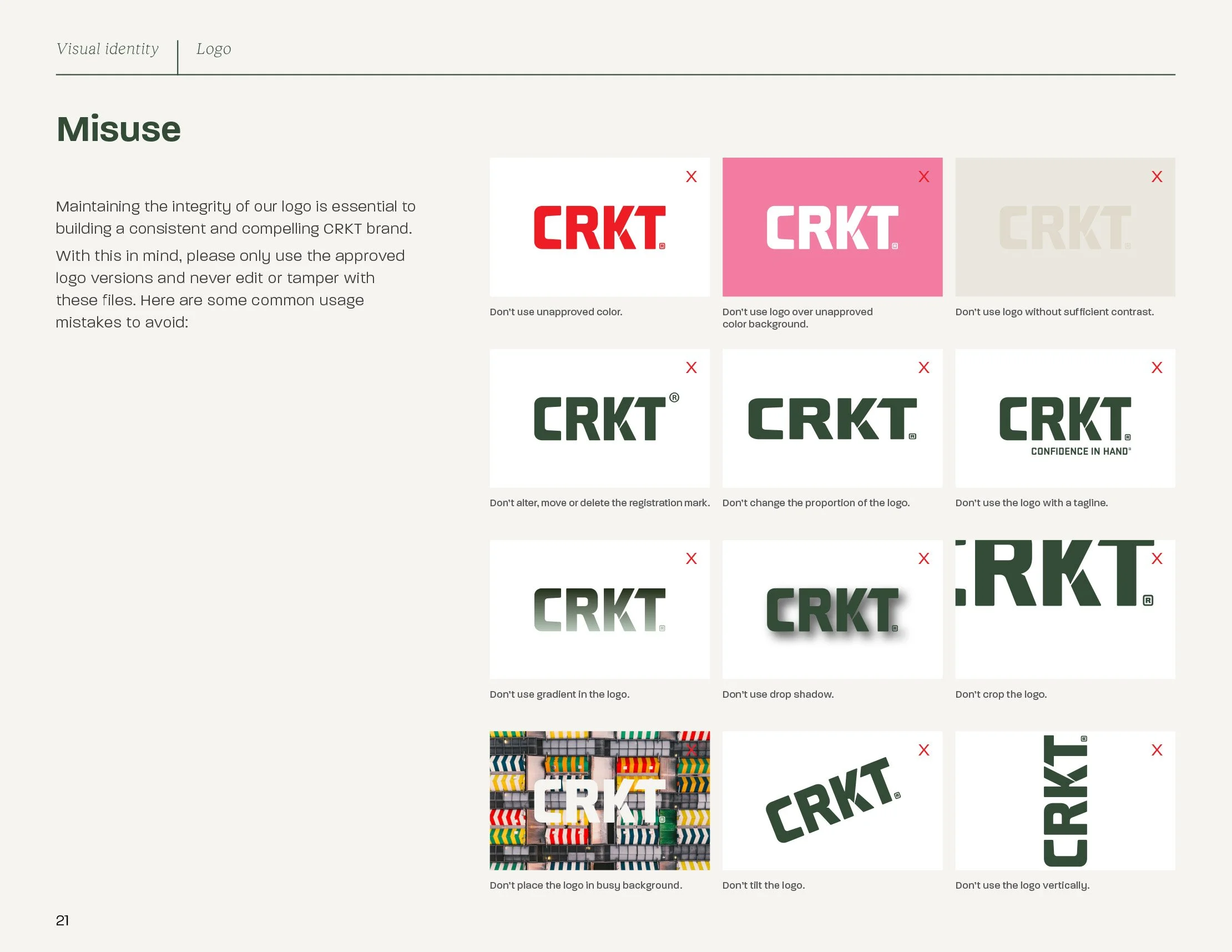Click the 'Don't crop the logo' caption
This screenshot has width=1232, height=952.
coord(1001,694)
